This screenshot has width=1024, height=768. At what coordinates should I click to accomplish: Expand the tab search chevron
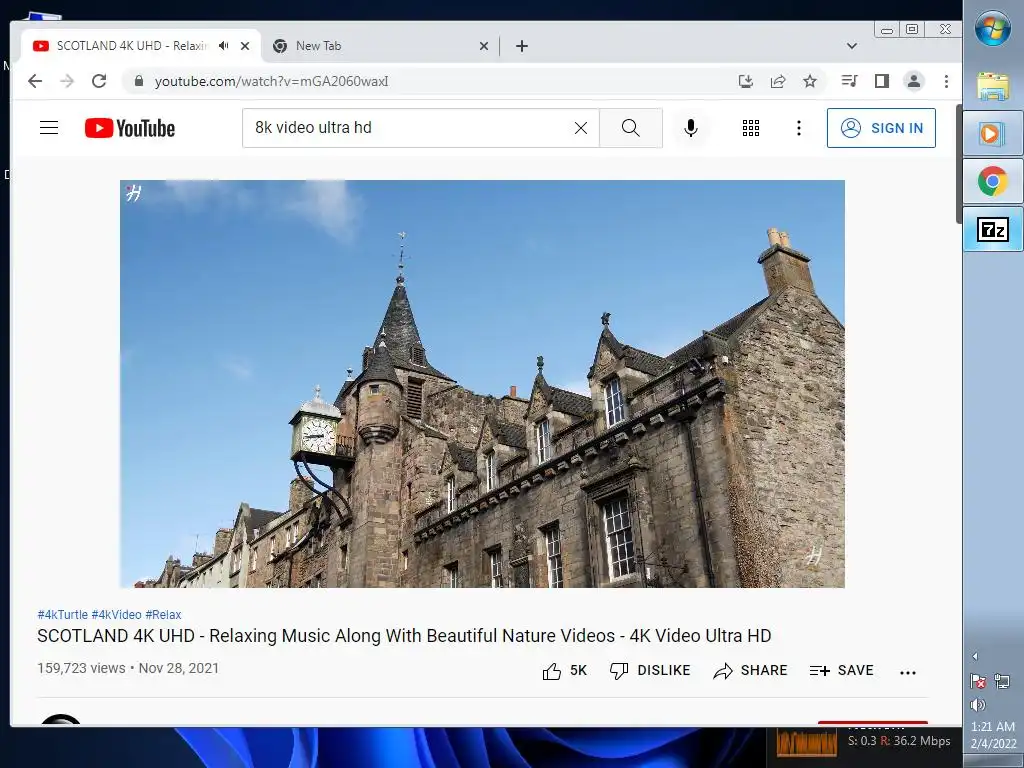point(852,46)
